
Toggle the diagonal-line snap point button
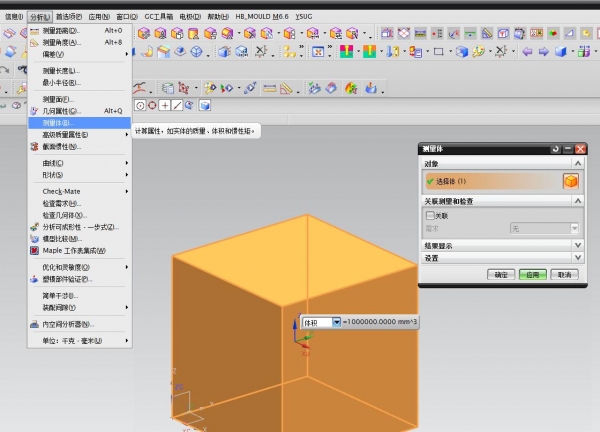tap(177, 105)
